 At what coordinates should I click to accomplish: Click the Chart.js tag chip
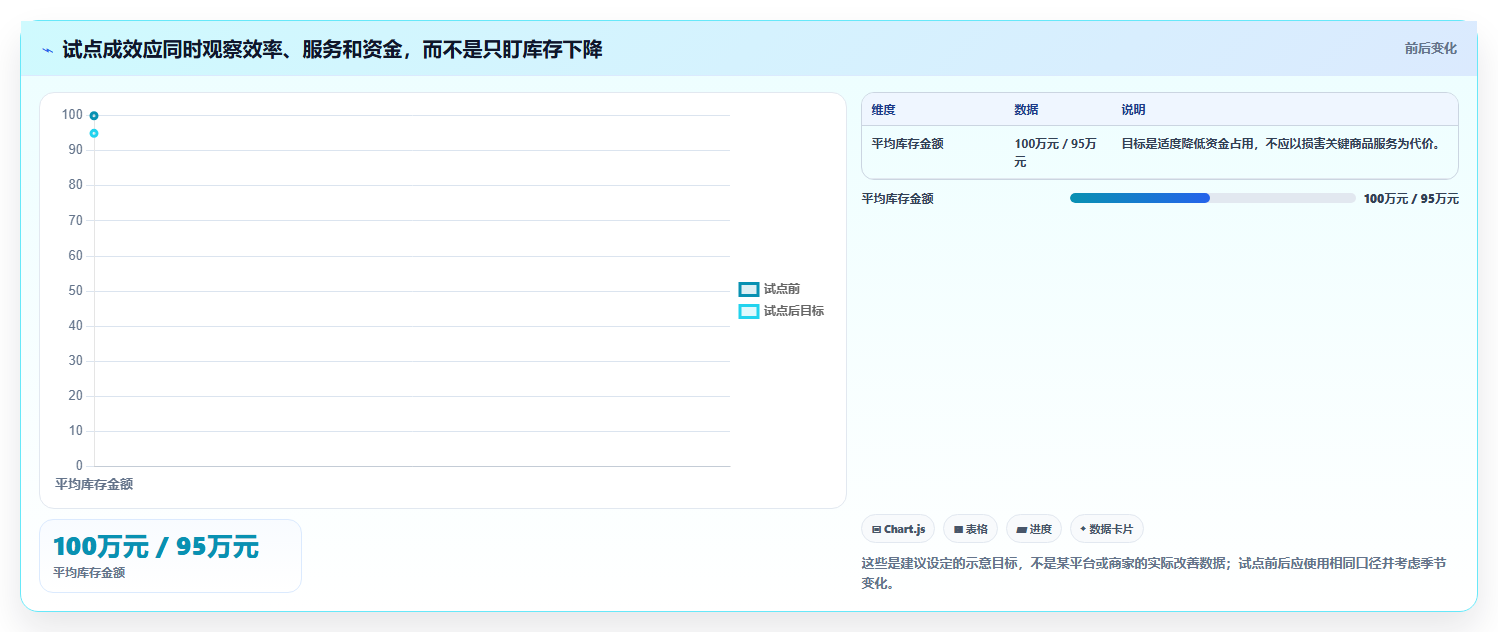(x=898, y=529)
